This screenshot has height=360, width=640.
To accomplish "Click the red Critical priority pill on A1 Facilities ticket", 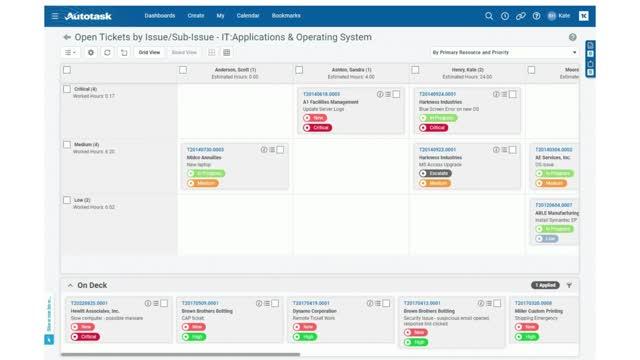I will [x=318, y=128].
